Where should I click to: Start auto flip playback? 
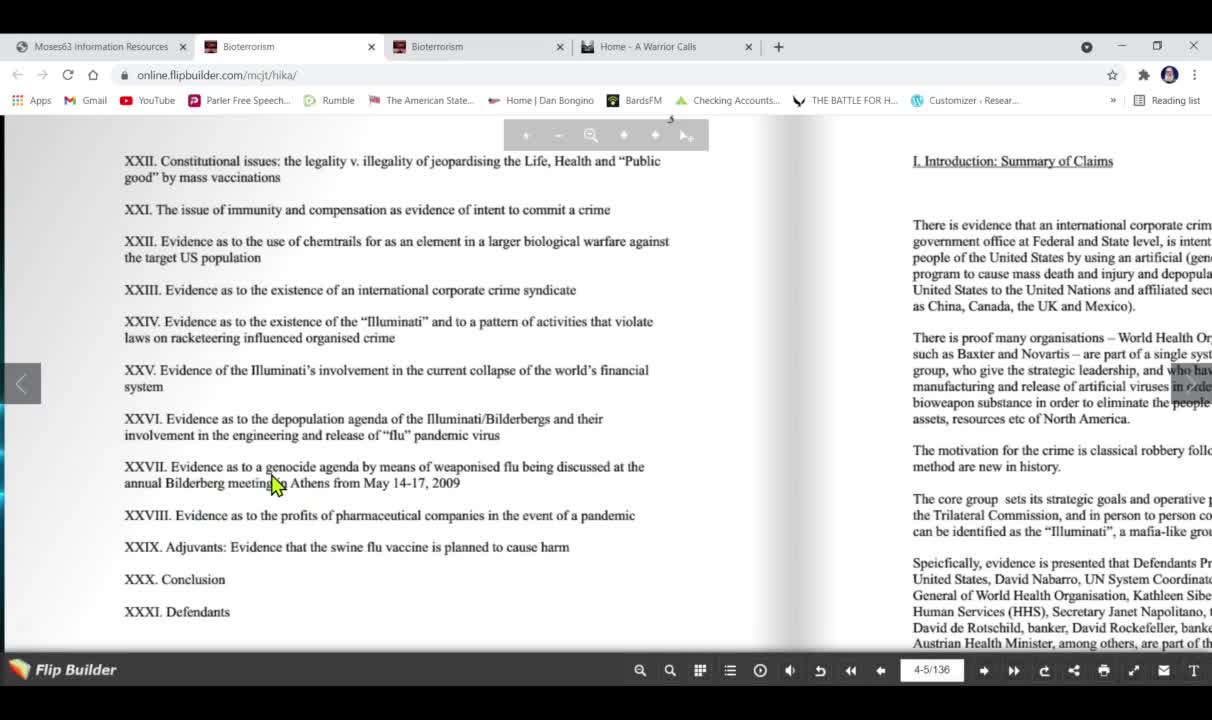(760, 670)
